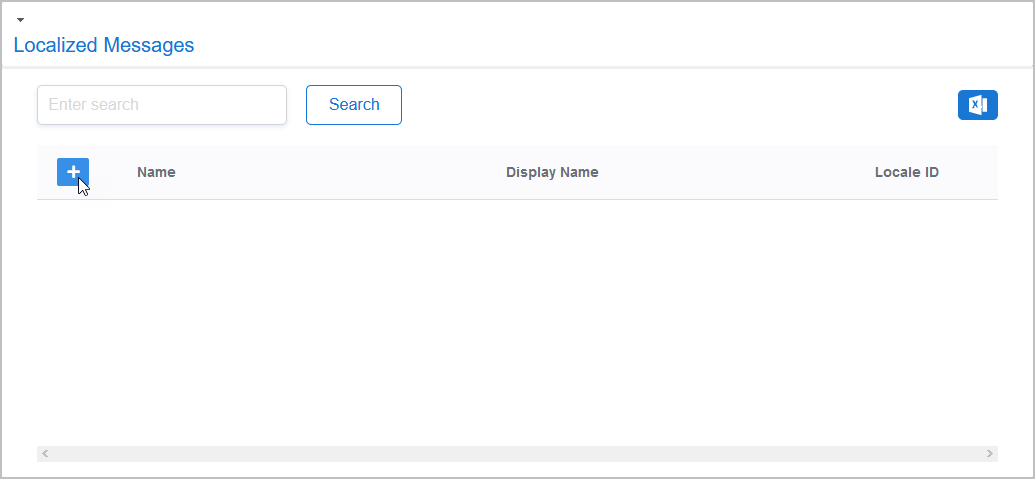1035x479 pixels.
Task: Run the query with the outlined Search button
Action: pos(353,105)
